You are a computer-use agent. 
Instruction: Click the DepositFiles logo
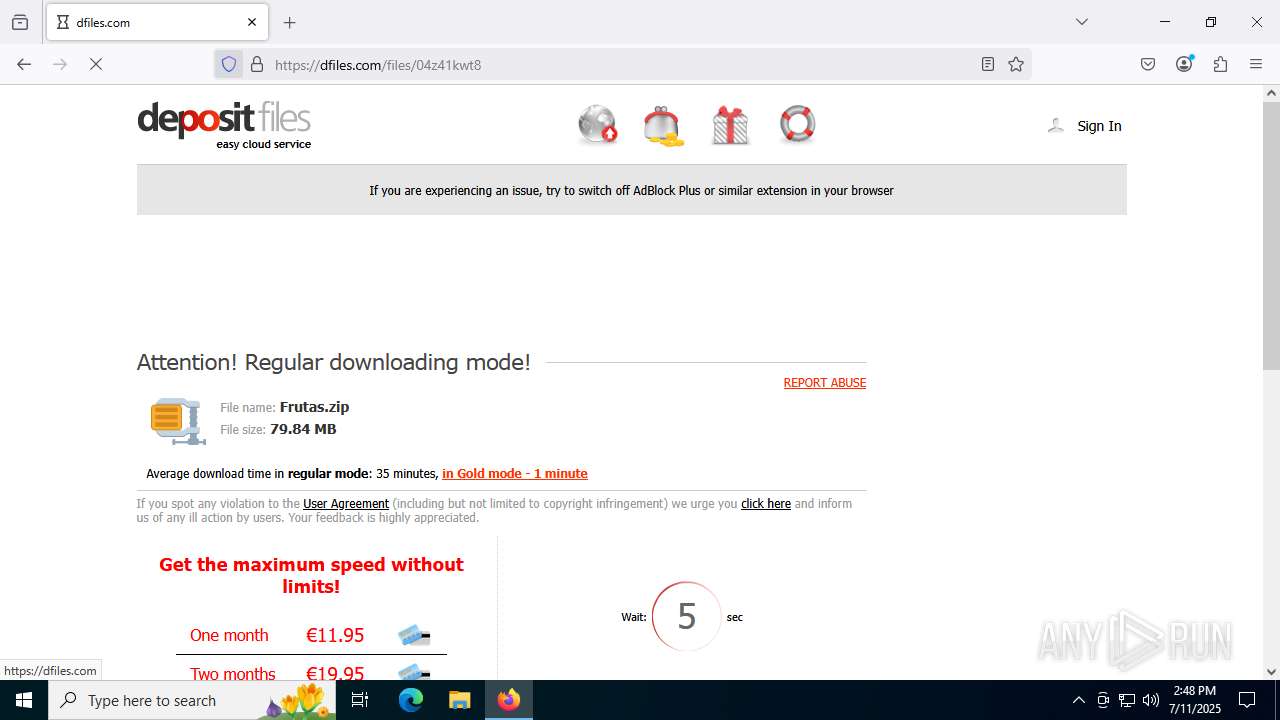tap(224, 125)
